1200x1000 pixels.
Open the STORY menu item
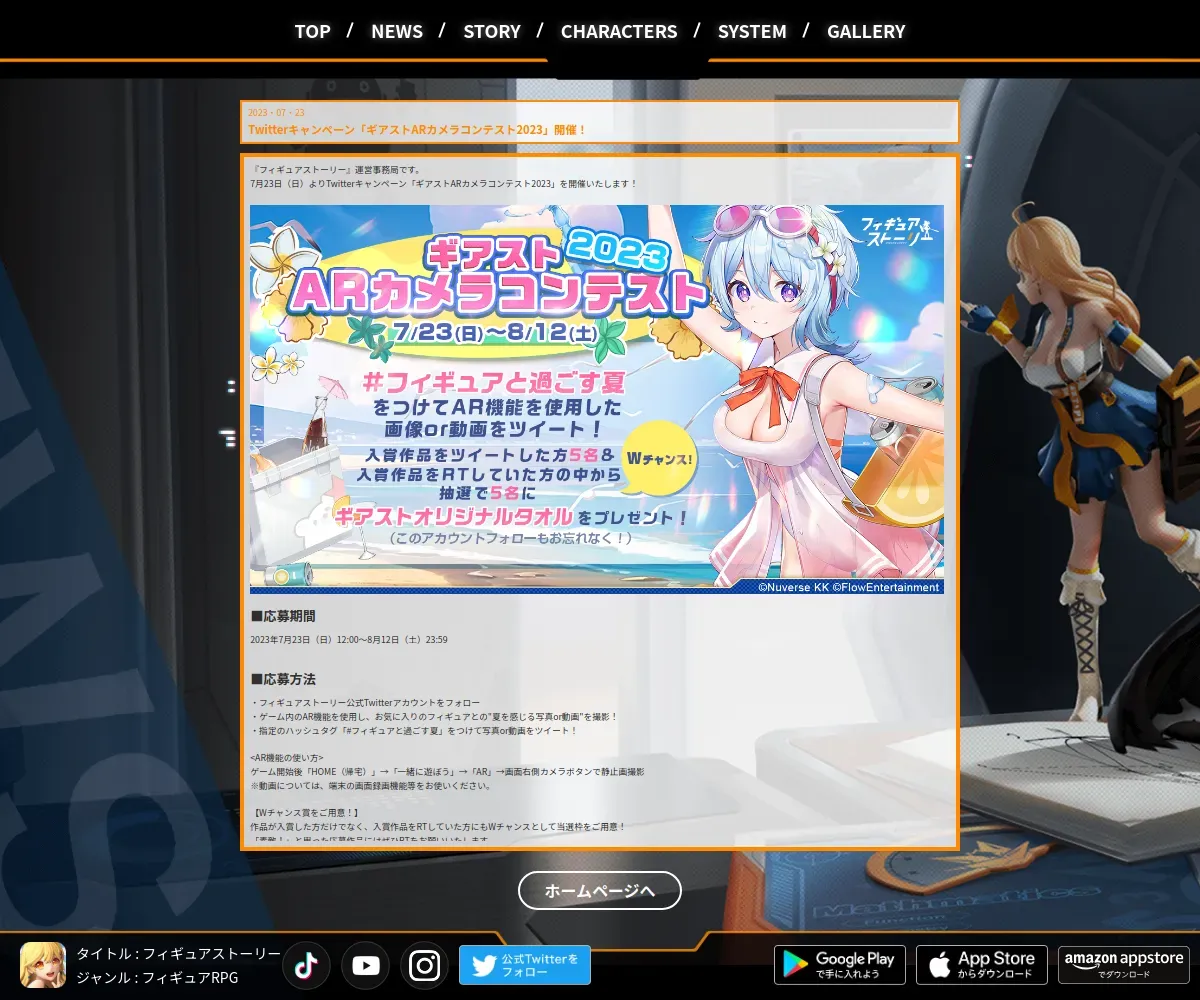pyautogui.click(x=492, y=31)
